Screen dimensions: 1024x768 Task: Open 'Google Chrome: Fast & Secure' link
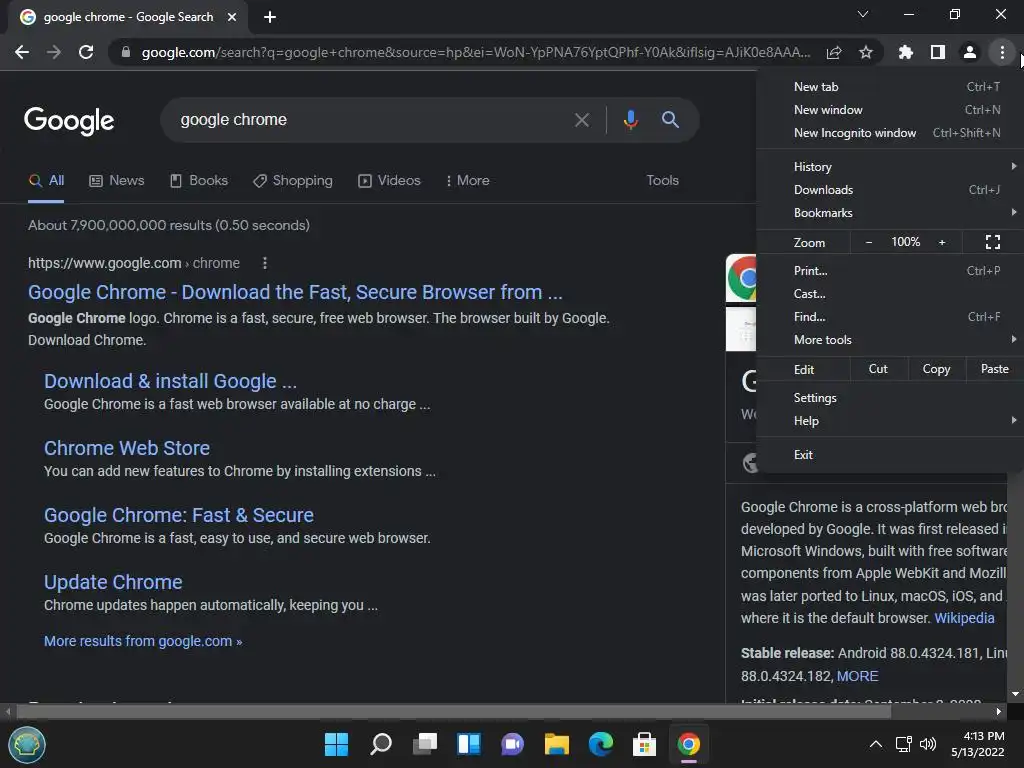click(x=179, y=515)
